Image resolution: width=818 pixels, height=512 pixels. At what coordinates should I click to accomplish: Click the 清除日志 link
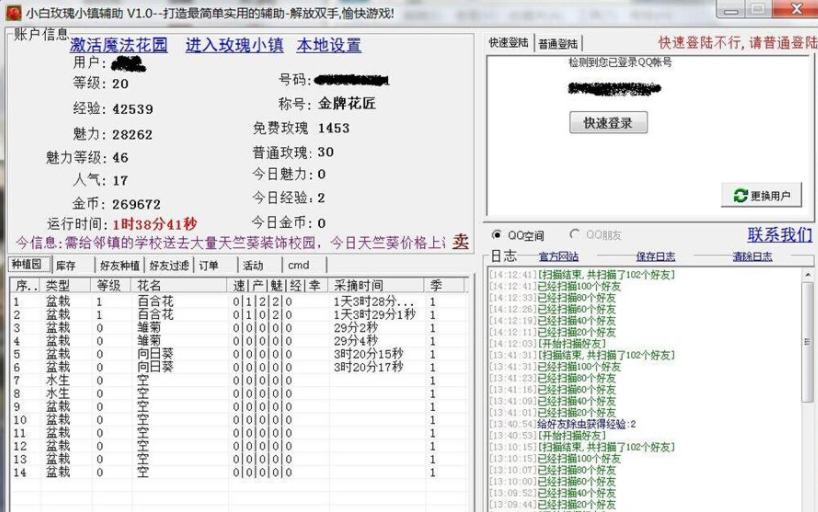coord(752,257)
